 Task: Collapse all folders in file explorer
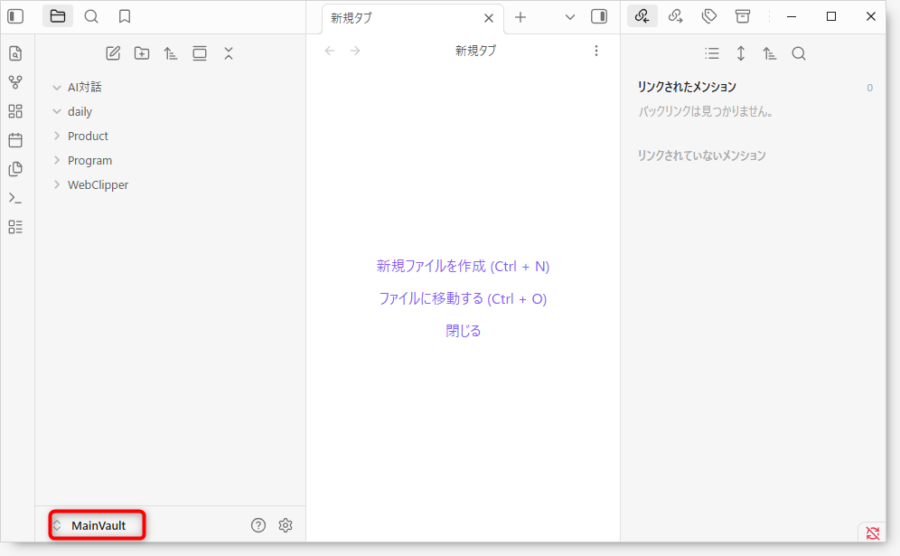pos(229,53)
